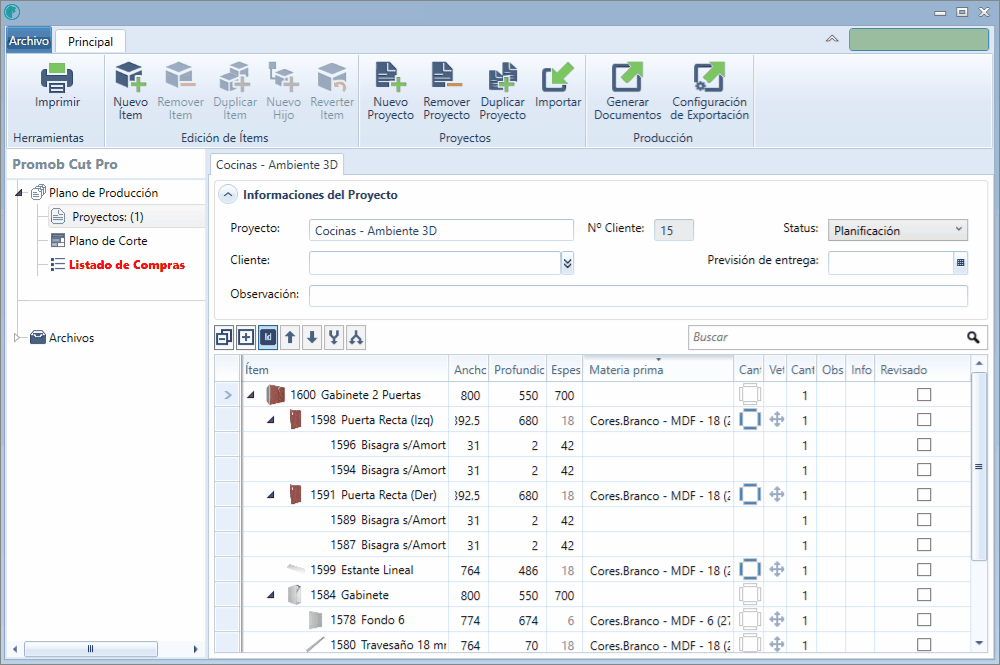Click the Duplicar Proyecto icon
The image size is (1000, 665).
(503, 77)
